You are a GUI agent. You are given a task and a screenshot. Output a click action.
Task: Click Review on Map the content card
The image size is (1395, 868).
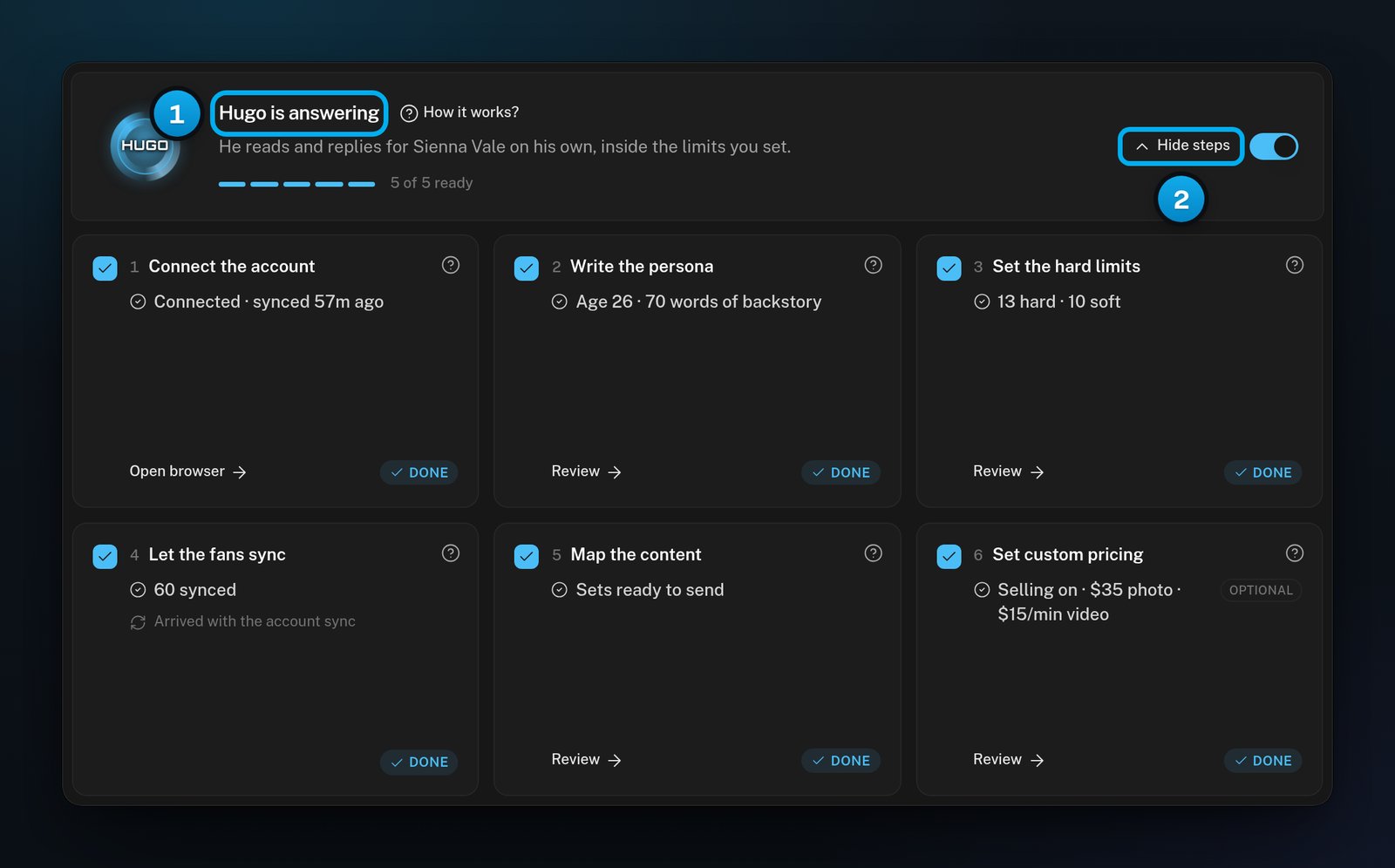[x=586, y=760]
